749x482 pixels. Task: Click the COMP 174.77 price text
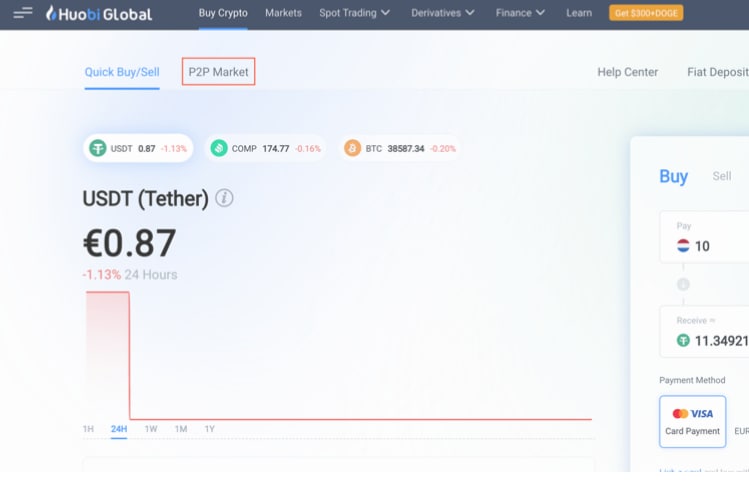click(x=276, y=149)
